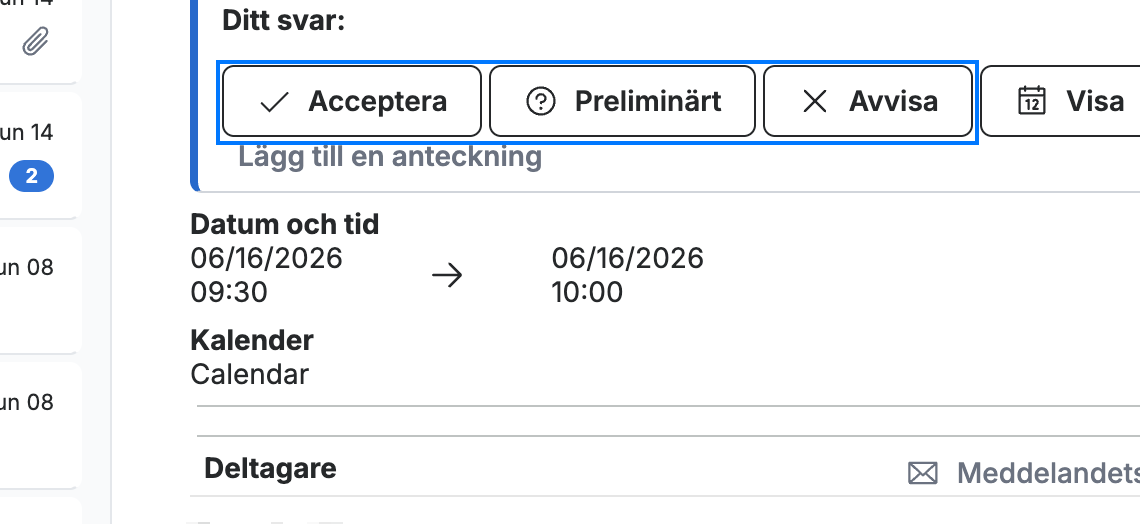This screenshot has width=1140, height=524.
Task: Select the start time 09:30
Action: (x=229, y=292)
